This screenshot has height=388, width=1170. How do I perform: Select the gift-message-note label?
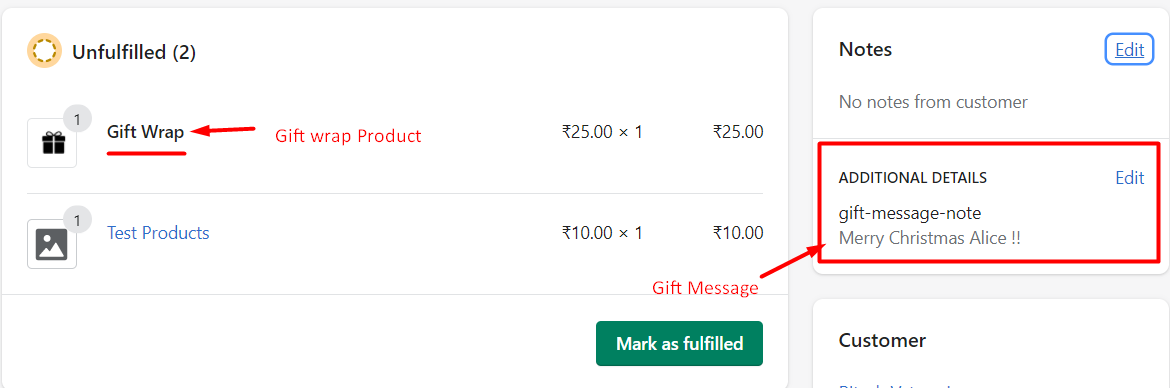pyautogui.click(x=910, y=213)
